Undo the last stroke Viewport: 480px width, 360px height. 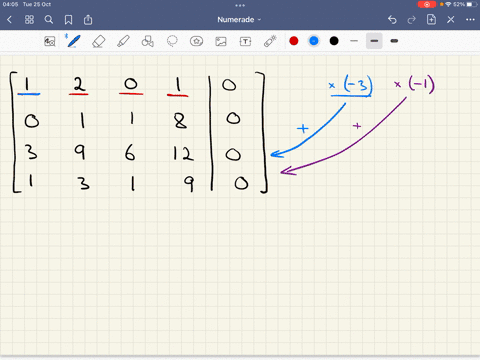point(392,20)
